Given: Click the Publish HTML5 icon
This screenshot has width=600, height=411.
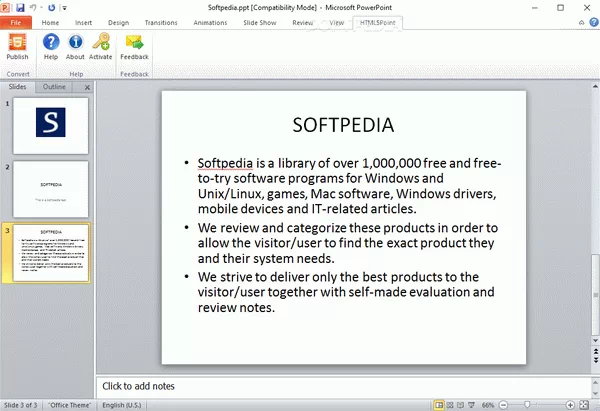Looking at the screenshot, I should pos(17,46).
